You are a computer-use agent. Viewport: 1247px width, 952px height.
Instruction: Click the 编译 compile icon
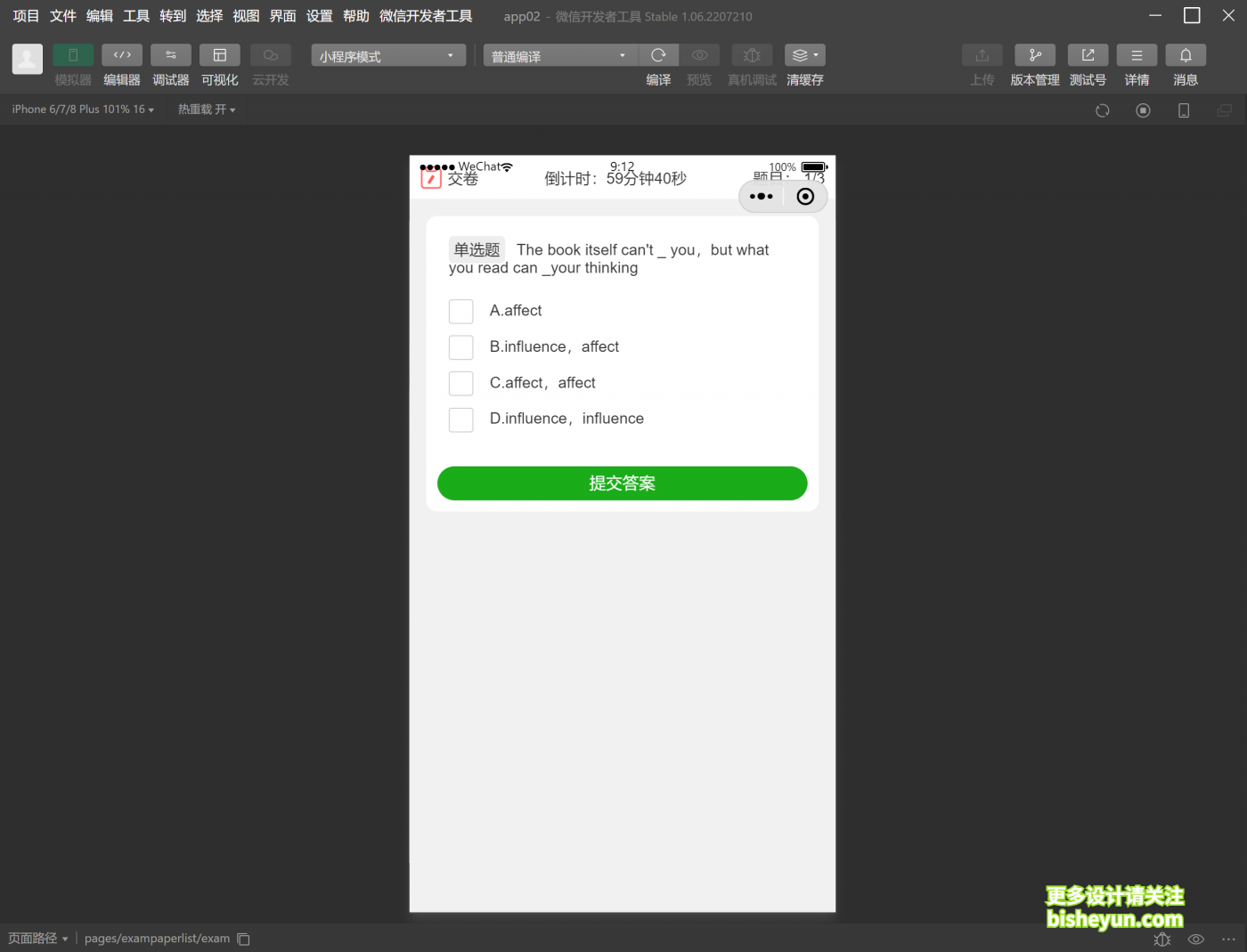point(658,54)
